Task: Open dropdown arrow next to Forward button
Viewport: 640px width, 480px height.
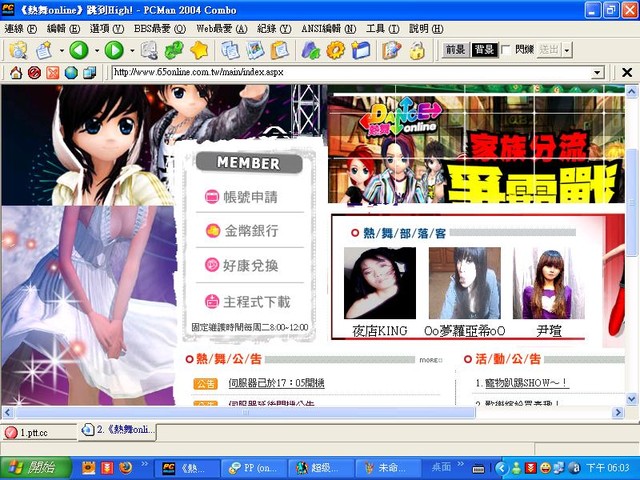Action: [x=132, y=51]
